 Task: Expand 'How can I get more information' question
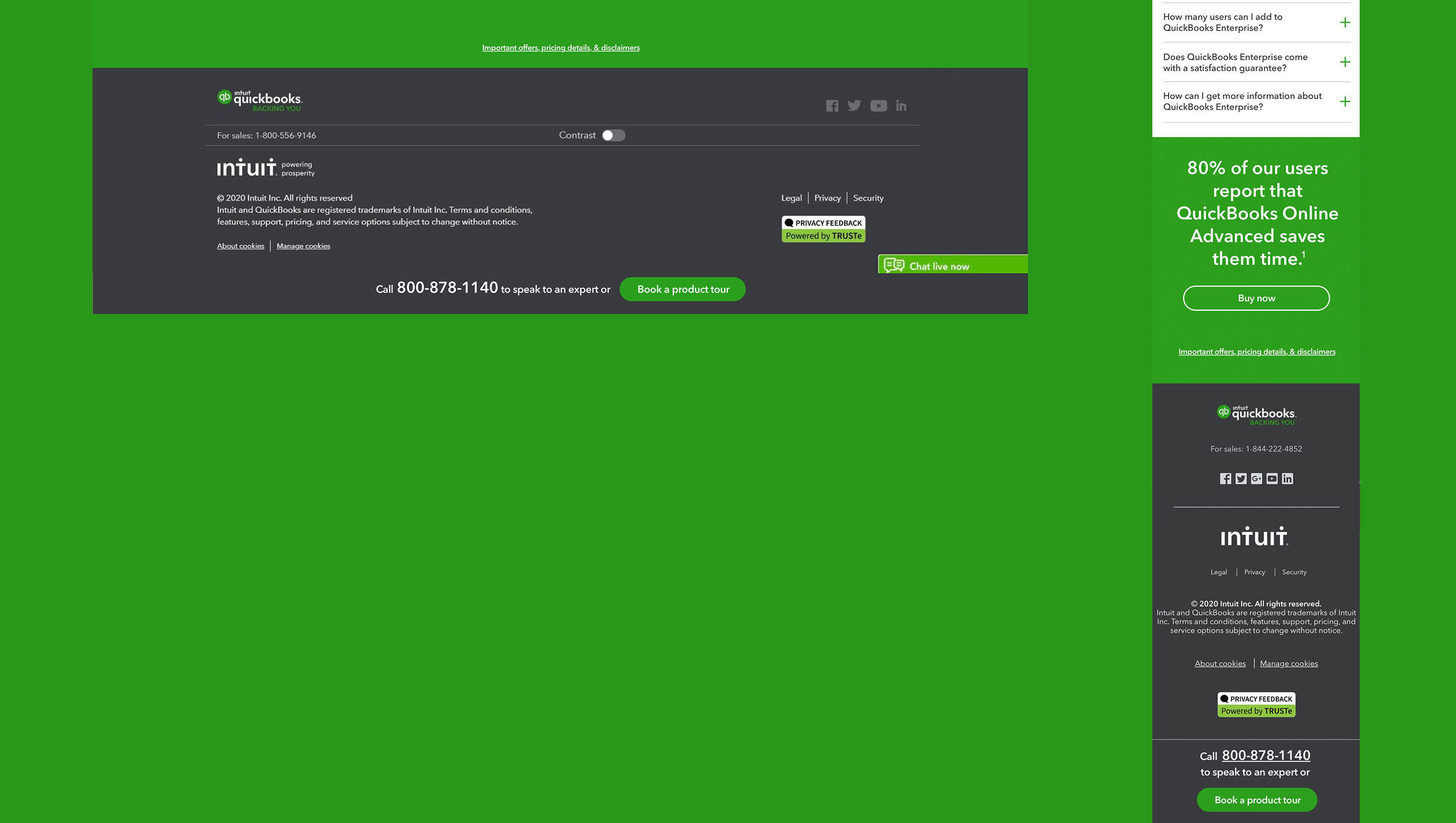pyautogui.click(x=1344, y=102)
